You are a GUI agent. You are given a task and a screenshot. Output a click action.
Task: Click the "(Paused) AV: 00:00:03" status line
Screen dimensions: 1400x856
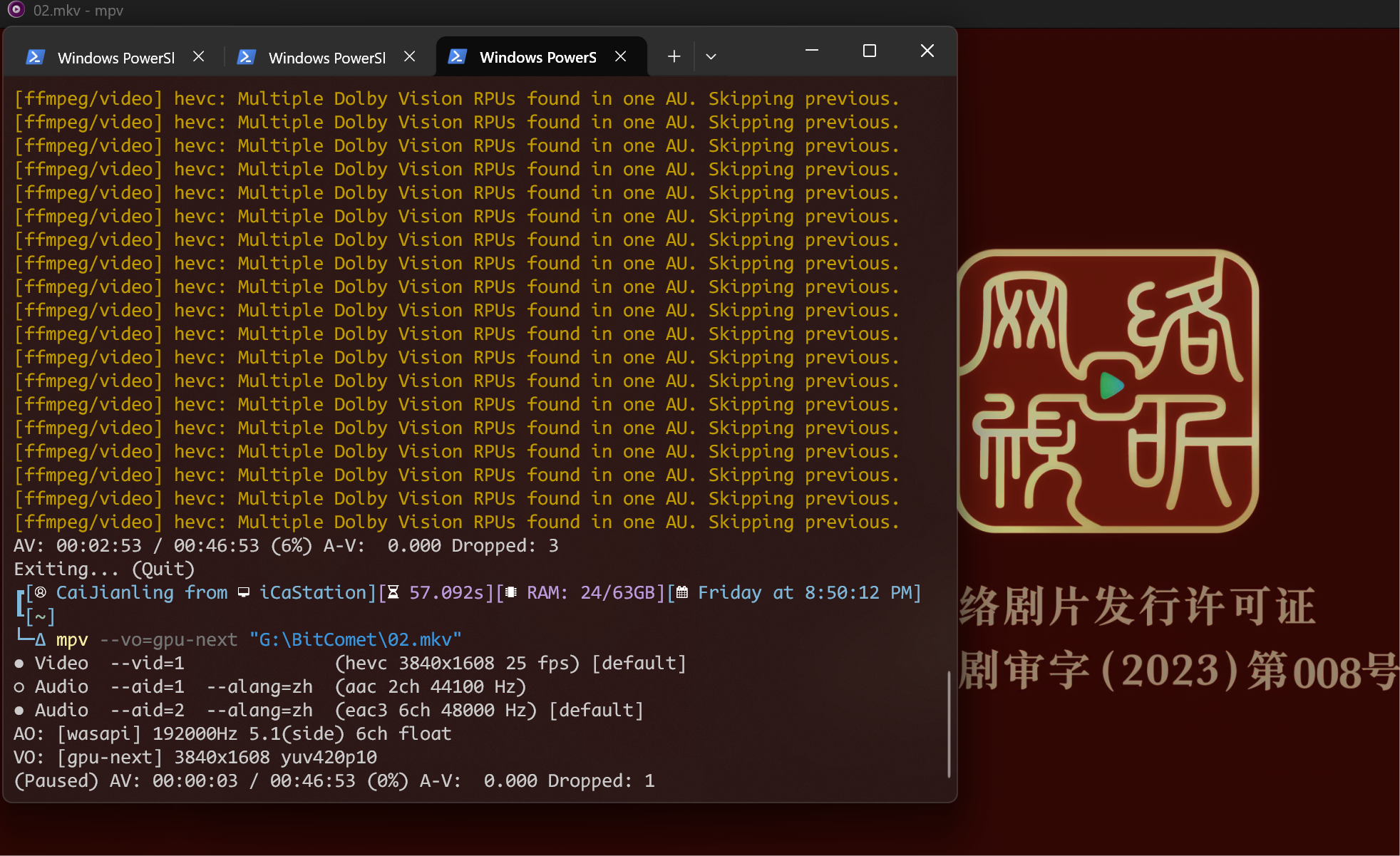coord(334,780)
